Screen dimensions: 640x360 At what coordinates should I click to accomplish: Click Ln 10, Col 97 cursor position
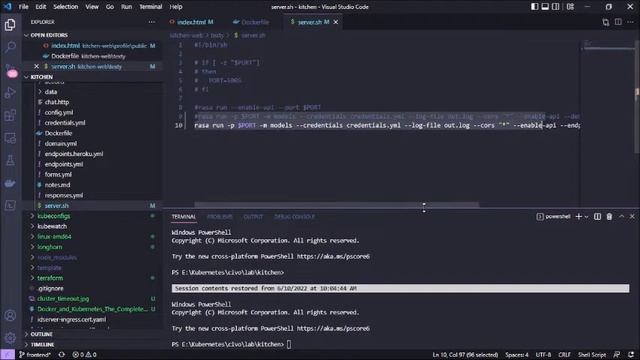click(465, 355)
